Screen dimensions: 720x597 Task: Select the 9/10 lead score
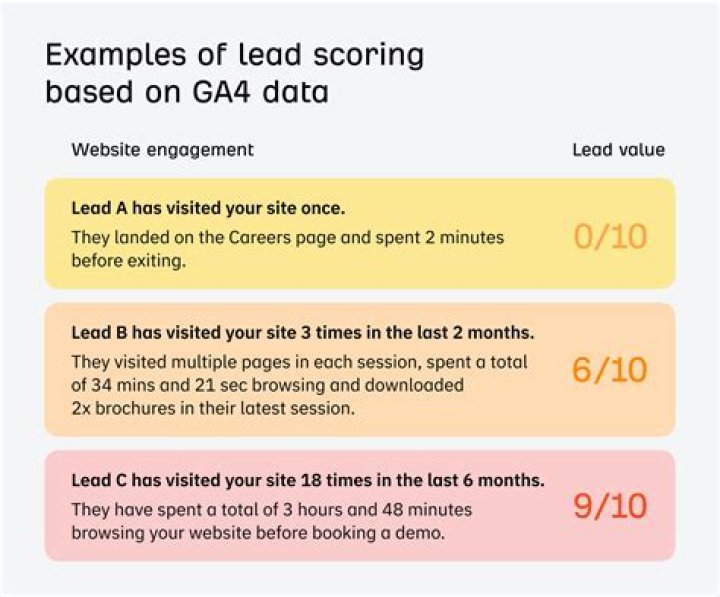pyautogui.click(x=610, y=506)
